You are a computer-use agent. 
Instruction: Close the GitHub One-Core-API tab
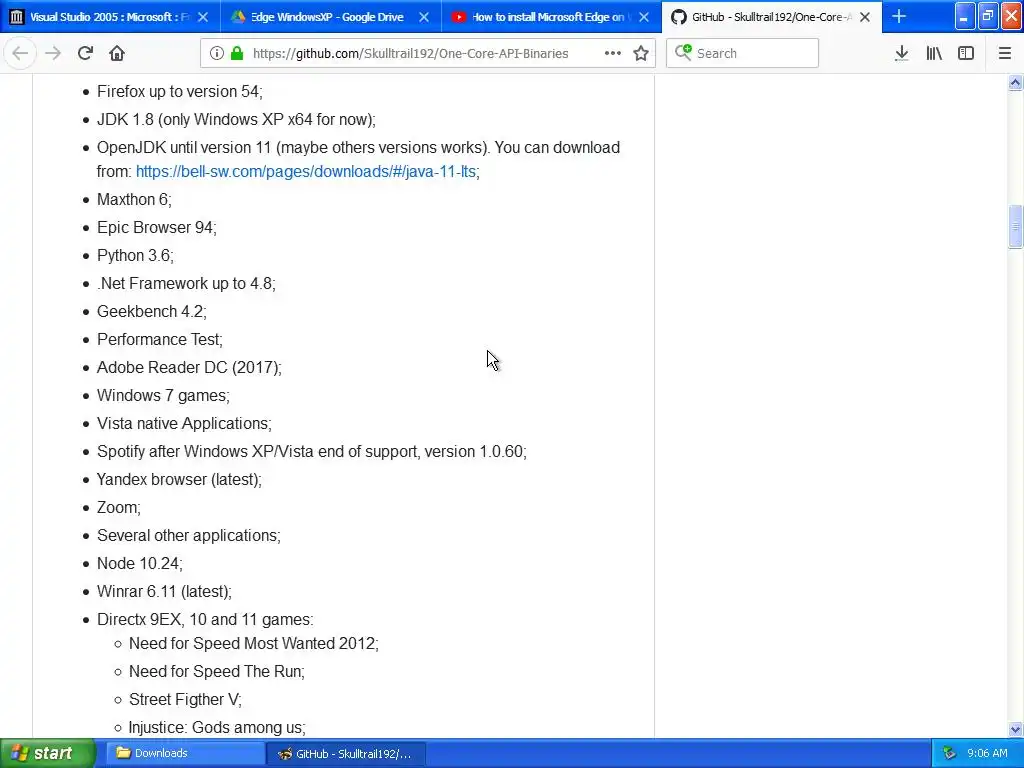point(865,17)
